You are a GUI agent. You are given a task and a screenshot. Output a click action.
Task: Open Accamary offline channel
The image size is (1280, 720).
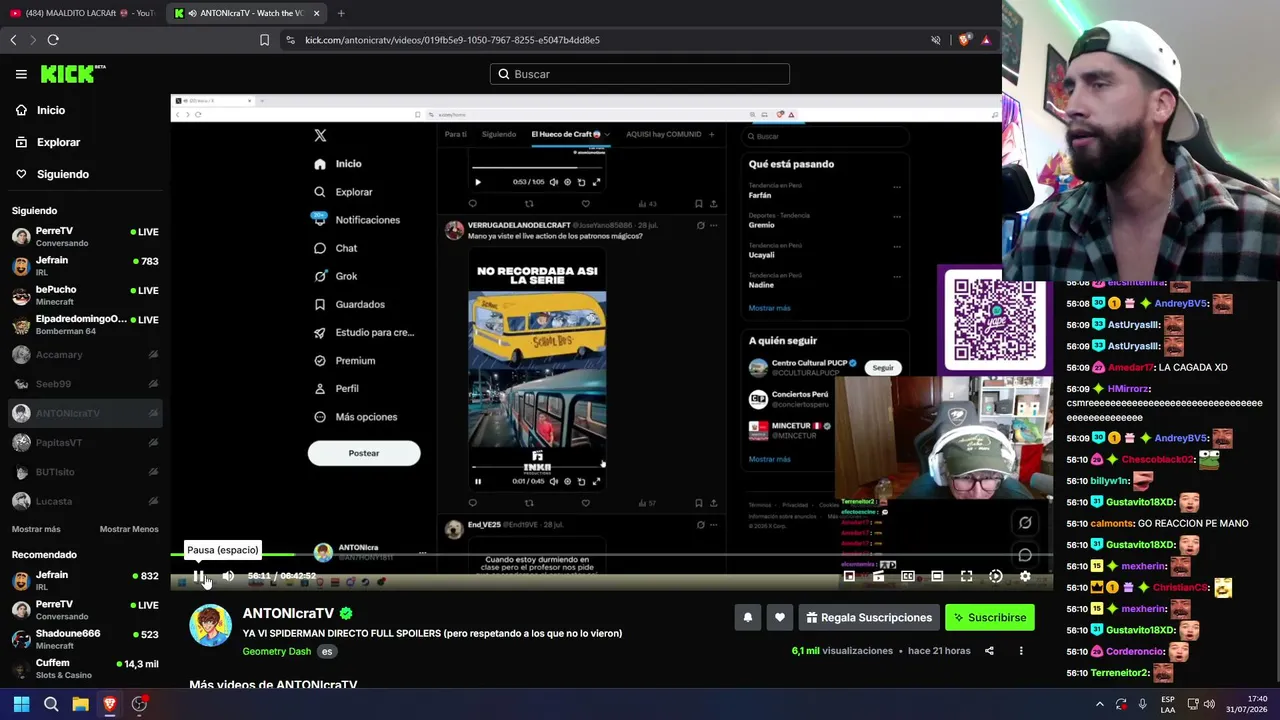click(85, 355)
